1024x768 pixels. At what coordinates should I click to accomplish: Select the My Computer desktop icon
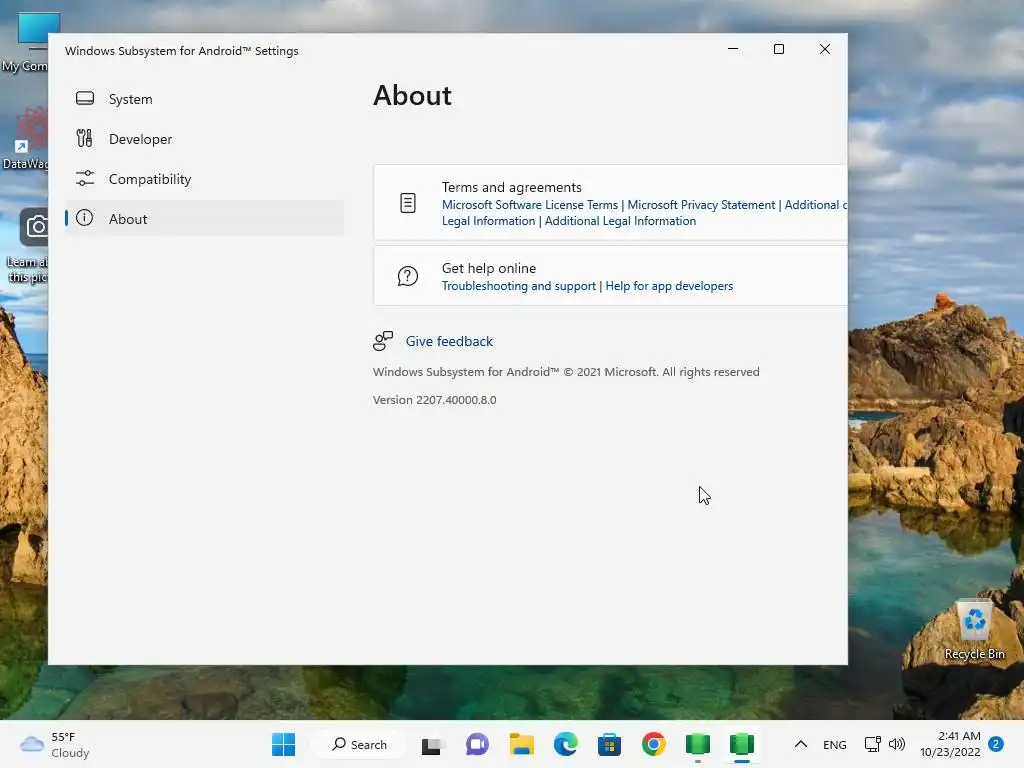point(26,43)
